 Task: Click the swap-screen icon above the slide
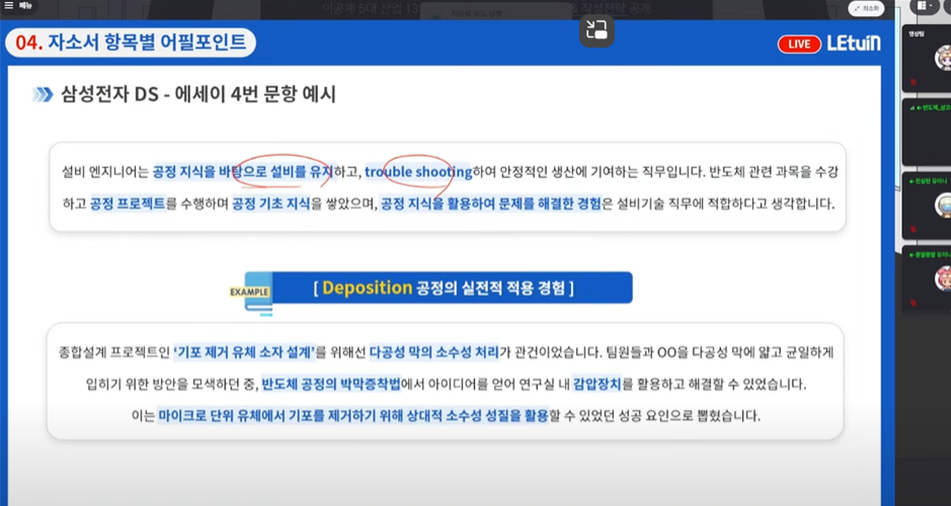(x=596, y=29)
